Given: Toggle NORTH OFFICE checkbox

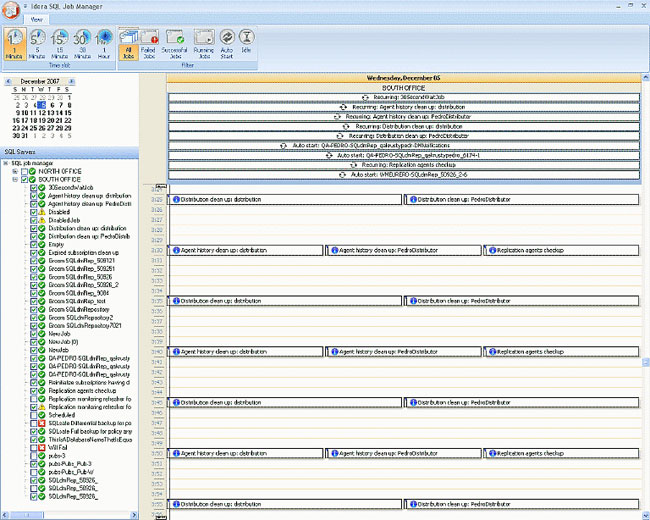Looking at the screenshot, I should coord(24,171).
